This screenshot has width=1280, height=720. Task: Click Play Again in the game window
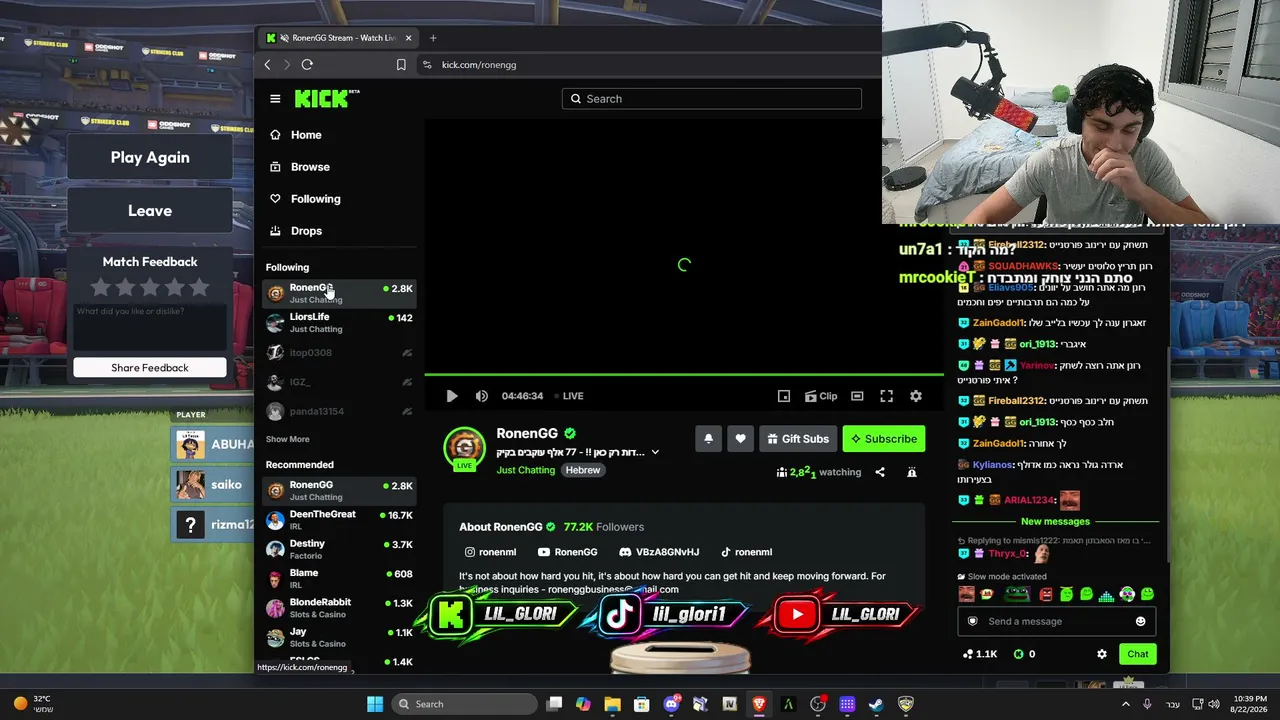[150, 157]
